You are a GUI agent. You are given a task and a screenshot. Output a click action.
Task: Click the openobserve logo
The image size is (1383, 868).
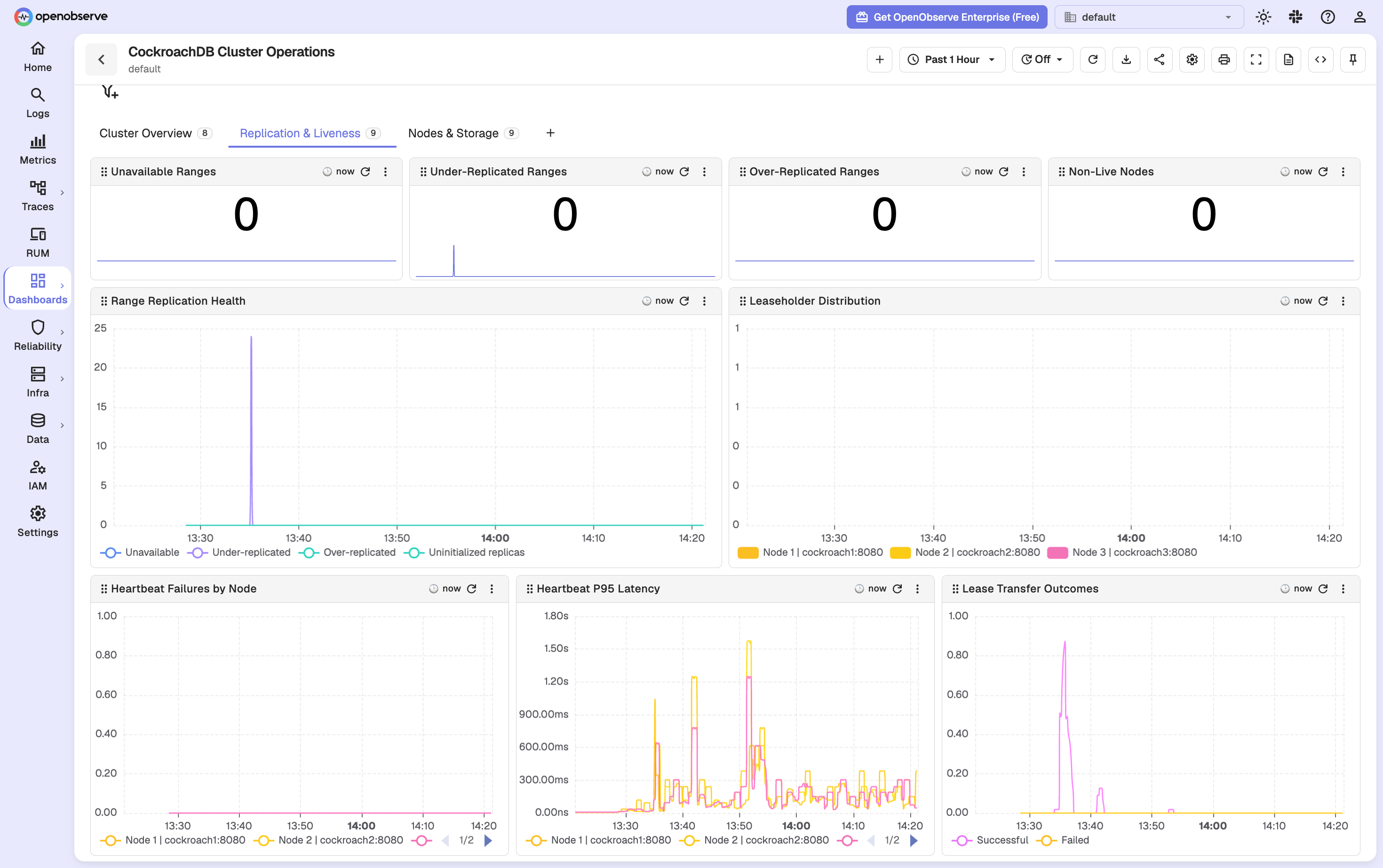61,16
